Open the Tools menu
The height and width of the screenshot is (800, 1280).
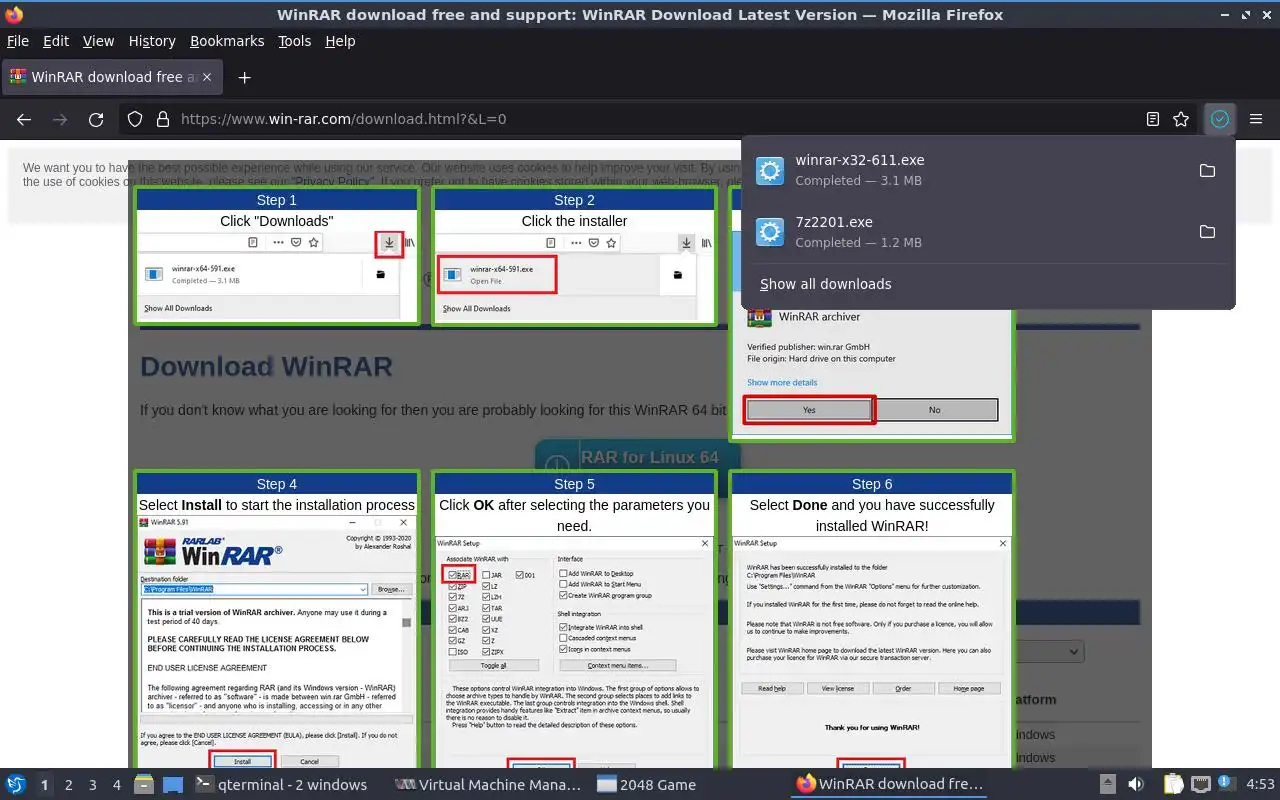coord(294,41)
